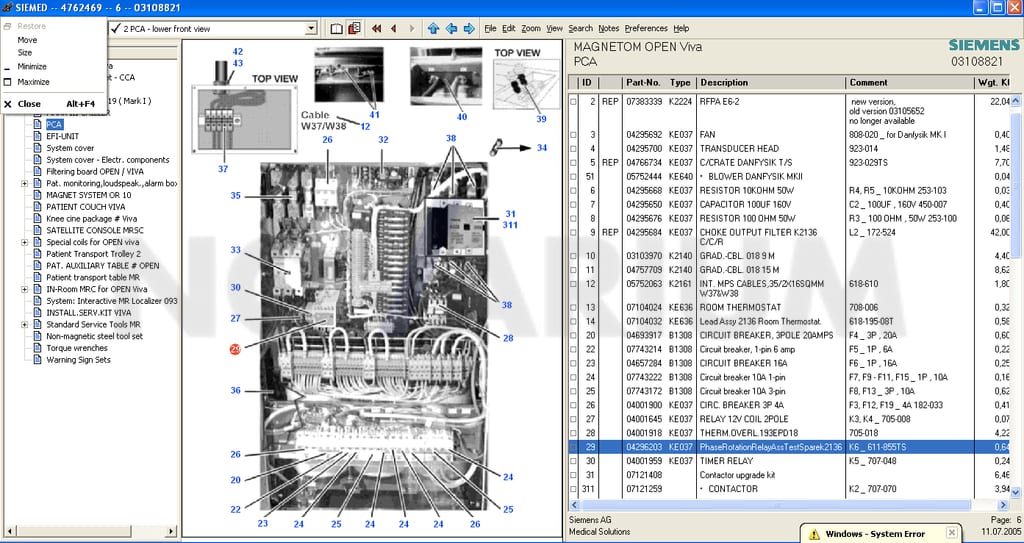Click the blue up arrow navigation icon
The image size is (1024, 543).
(433, 29)
